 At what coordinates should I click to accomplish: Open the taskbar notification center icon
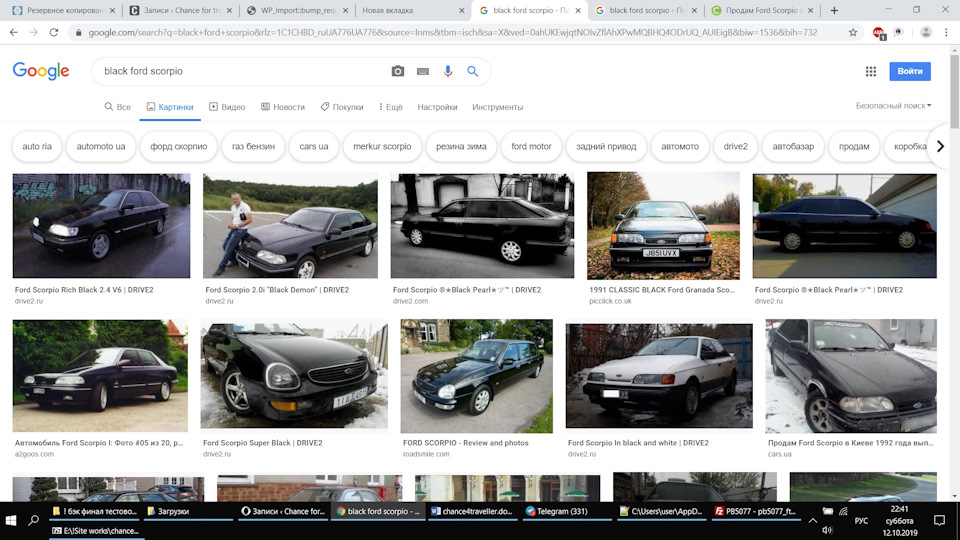pyautogui.click(x=939, y=520)
